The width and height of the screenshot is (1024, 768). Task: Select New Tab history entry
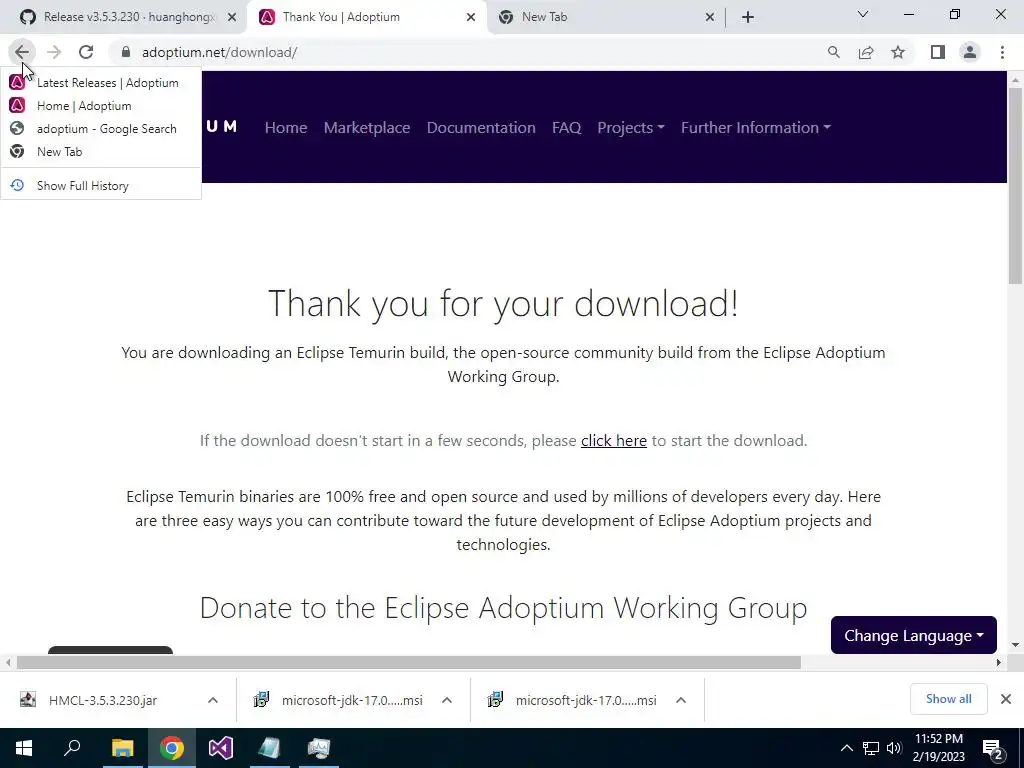pyautogui.click(x=101, y=152)
